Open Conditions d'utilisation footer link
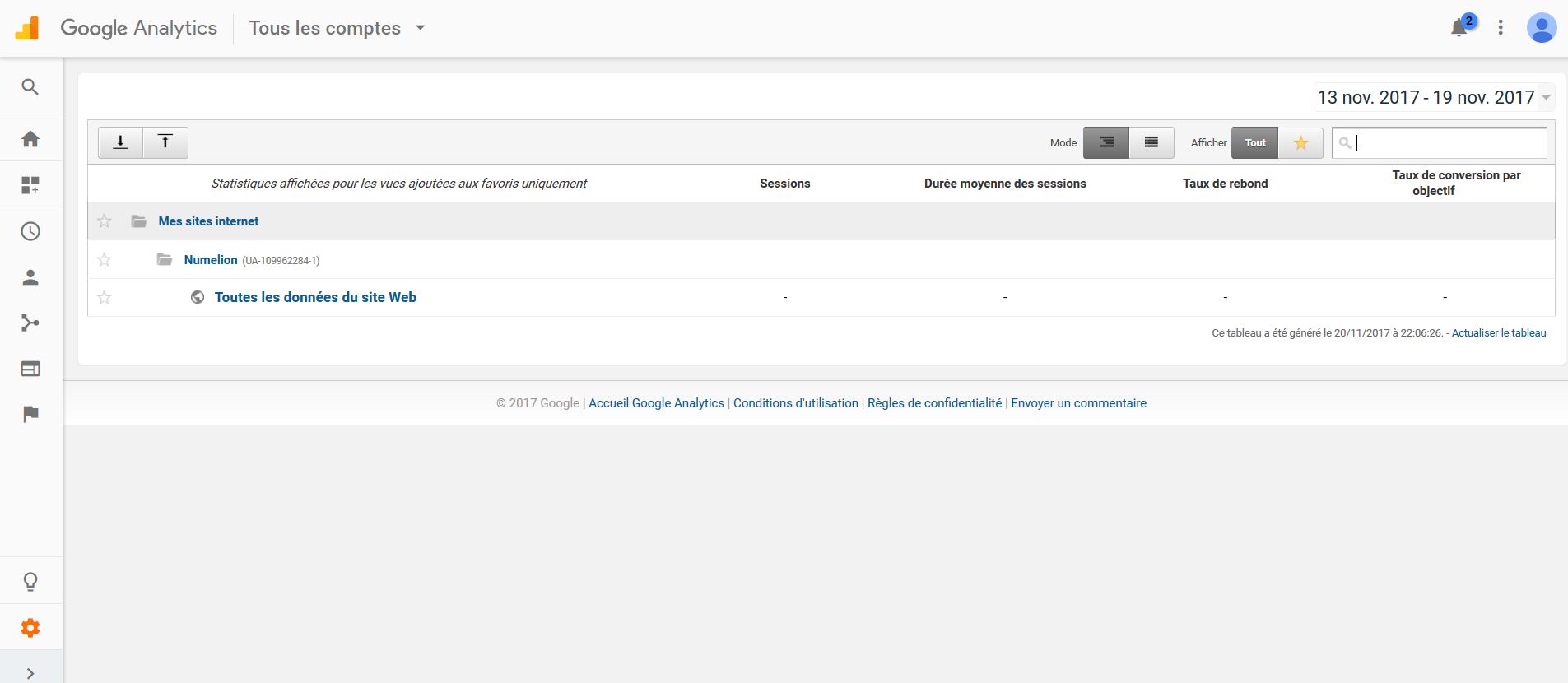 (796, 403)
